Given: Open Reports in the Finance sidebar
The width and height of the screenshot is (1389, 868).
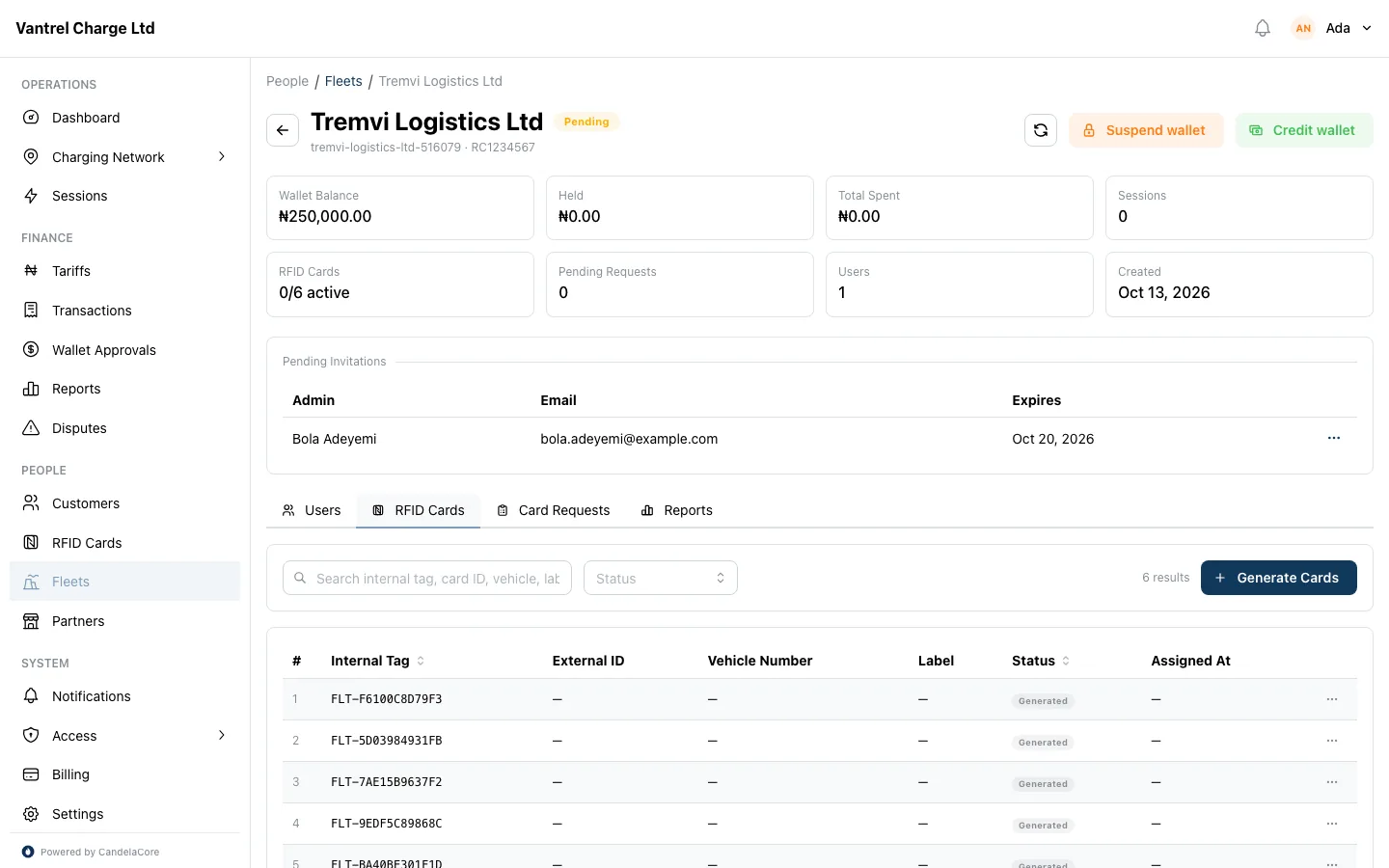Looking at the screenshot, I should pos(125,389).
